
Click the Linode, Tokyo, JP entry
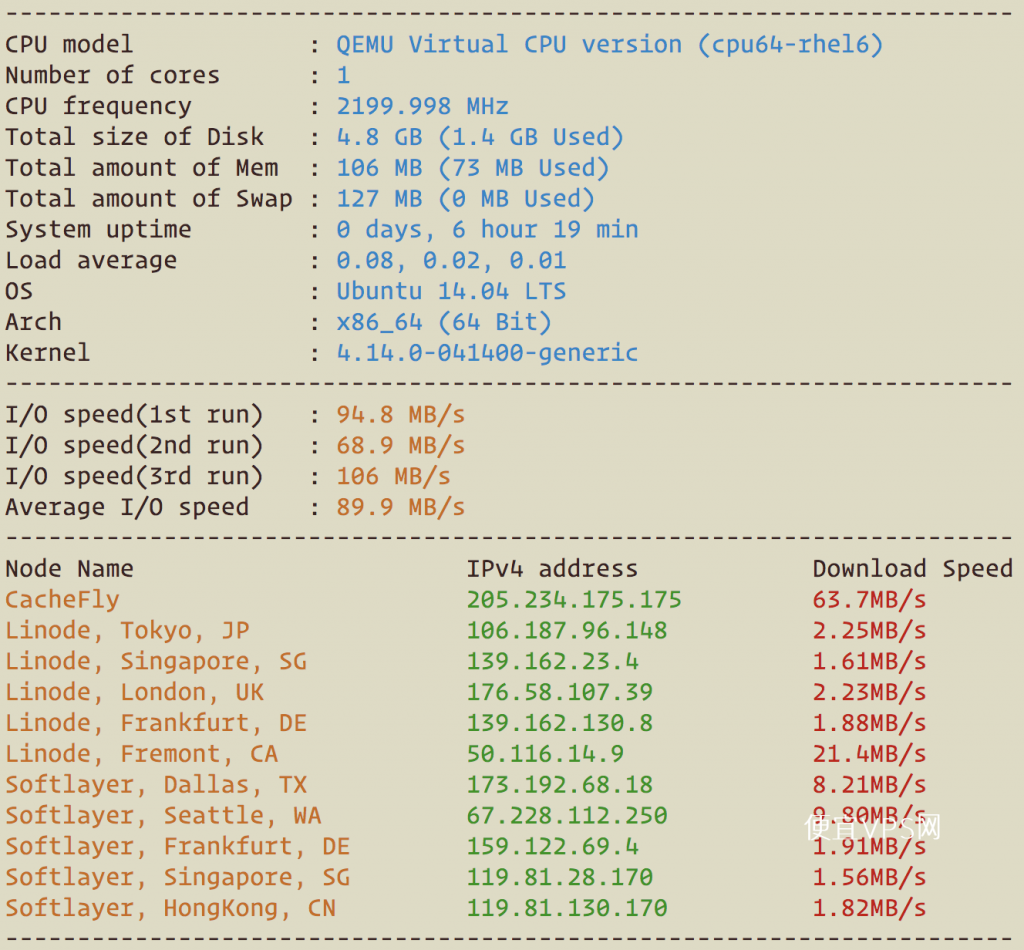point(127,631)
